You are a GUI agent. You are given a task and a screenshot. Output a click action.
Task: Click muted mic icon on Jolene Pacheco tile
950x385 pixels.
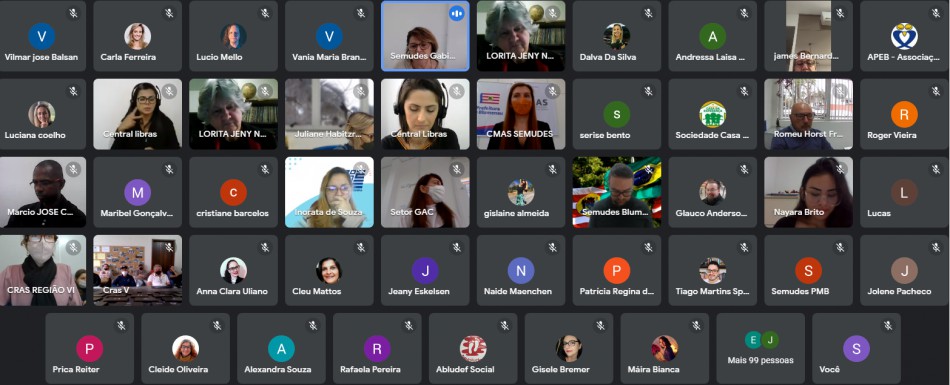coord(936,247)
